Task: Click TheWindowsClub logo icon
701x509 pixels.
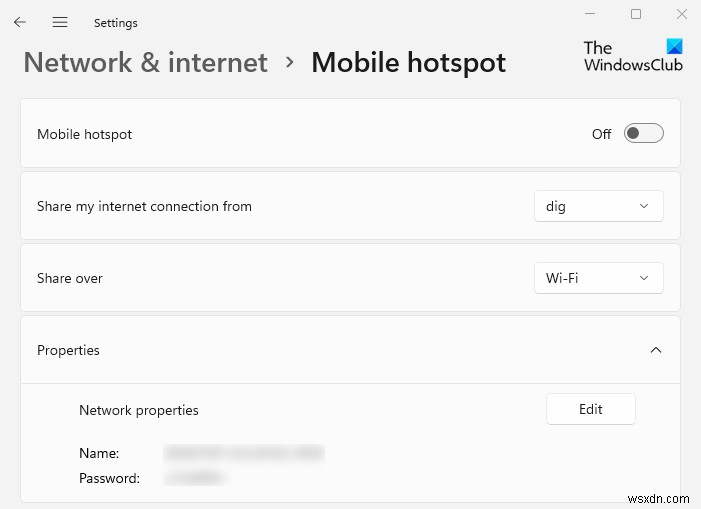Action: click(673, 47)
